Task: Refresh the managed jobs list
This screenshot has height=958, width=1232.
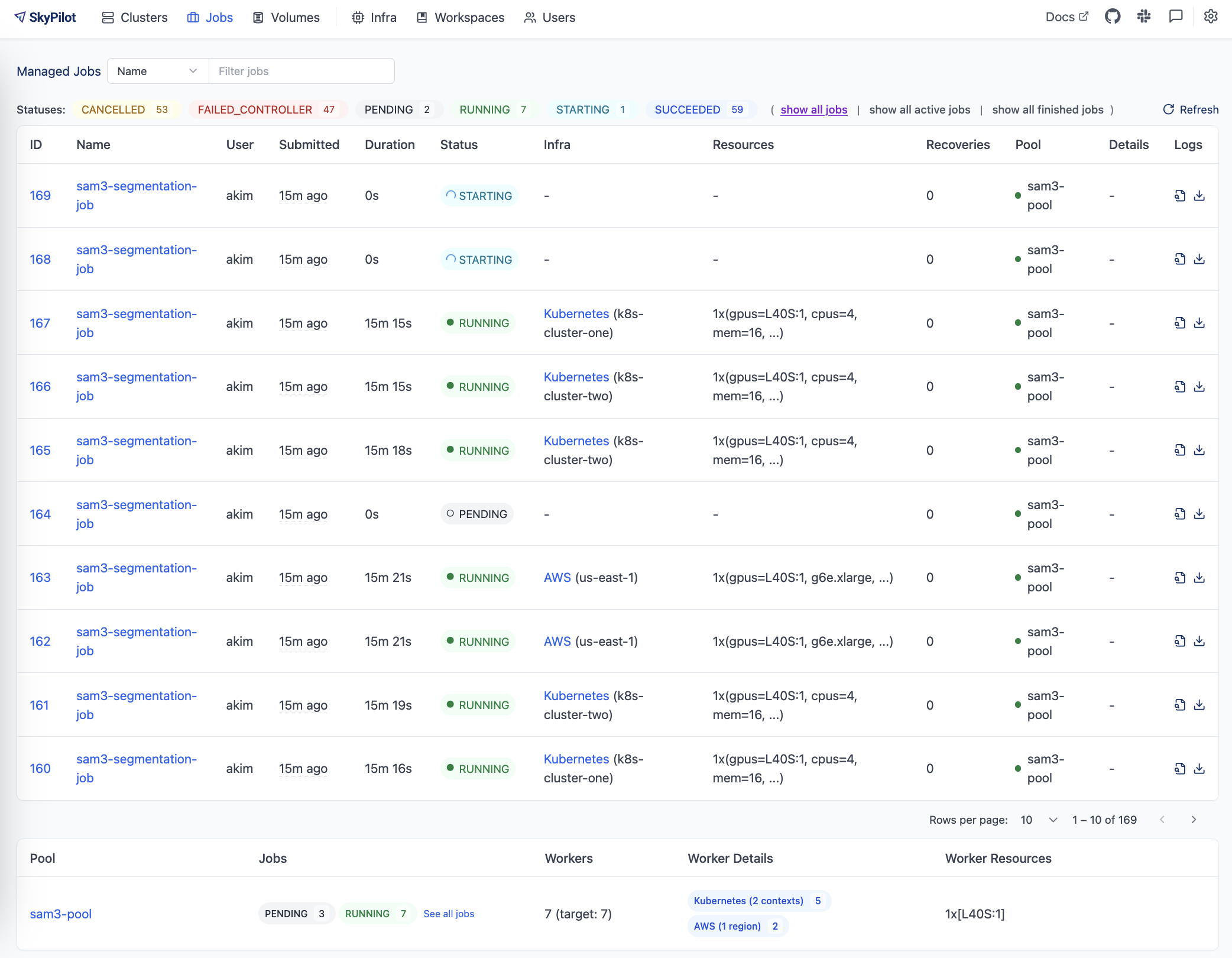Action: (x=1190, y=109)
